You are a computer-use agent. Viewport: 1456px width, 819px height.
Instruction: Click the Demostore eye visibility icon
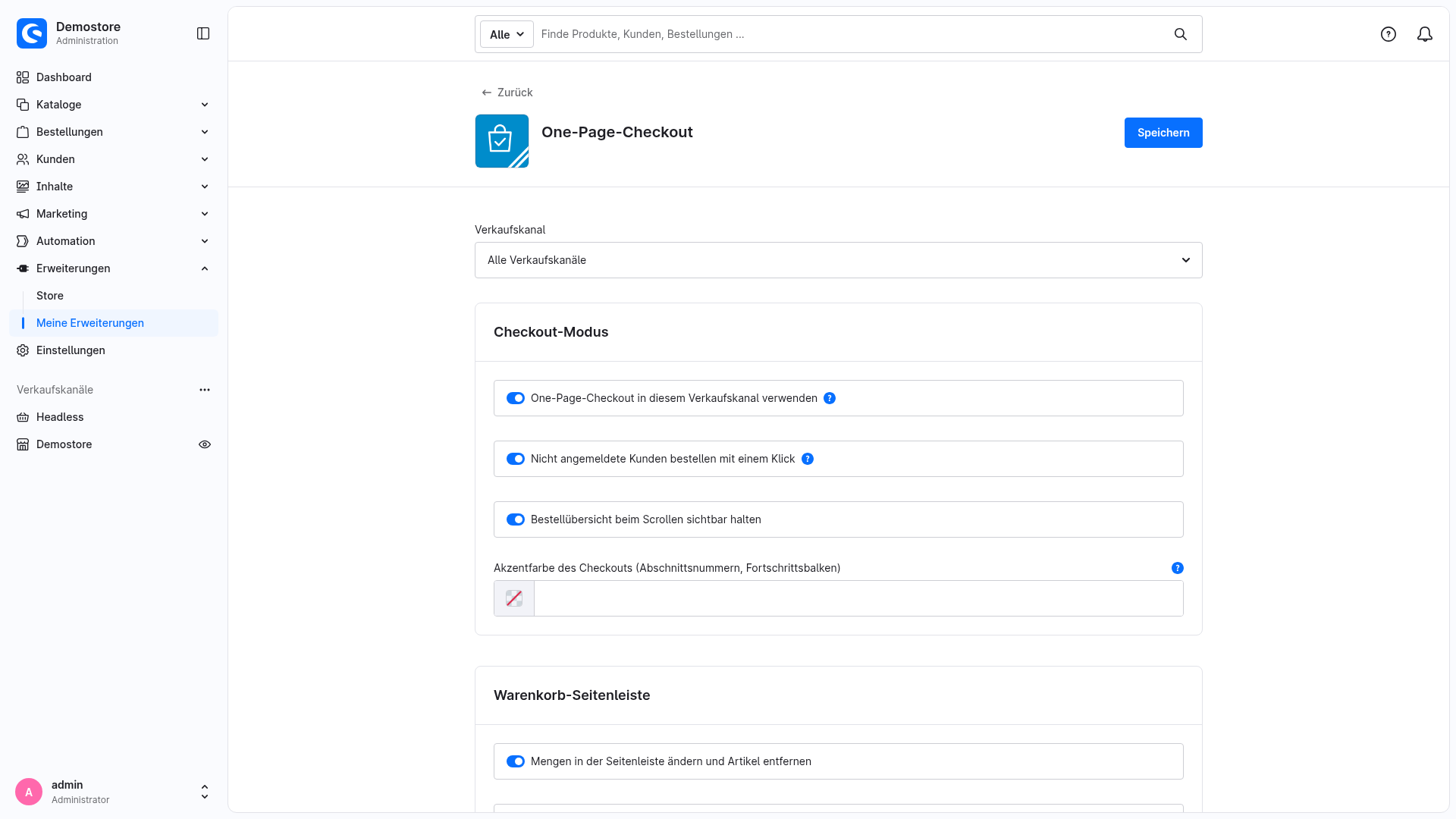pos(205,444)
